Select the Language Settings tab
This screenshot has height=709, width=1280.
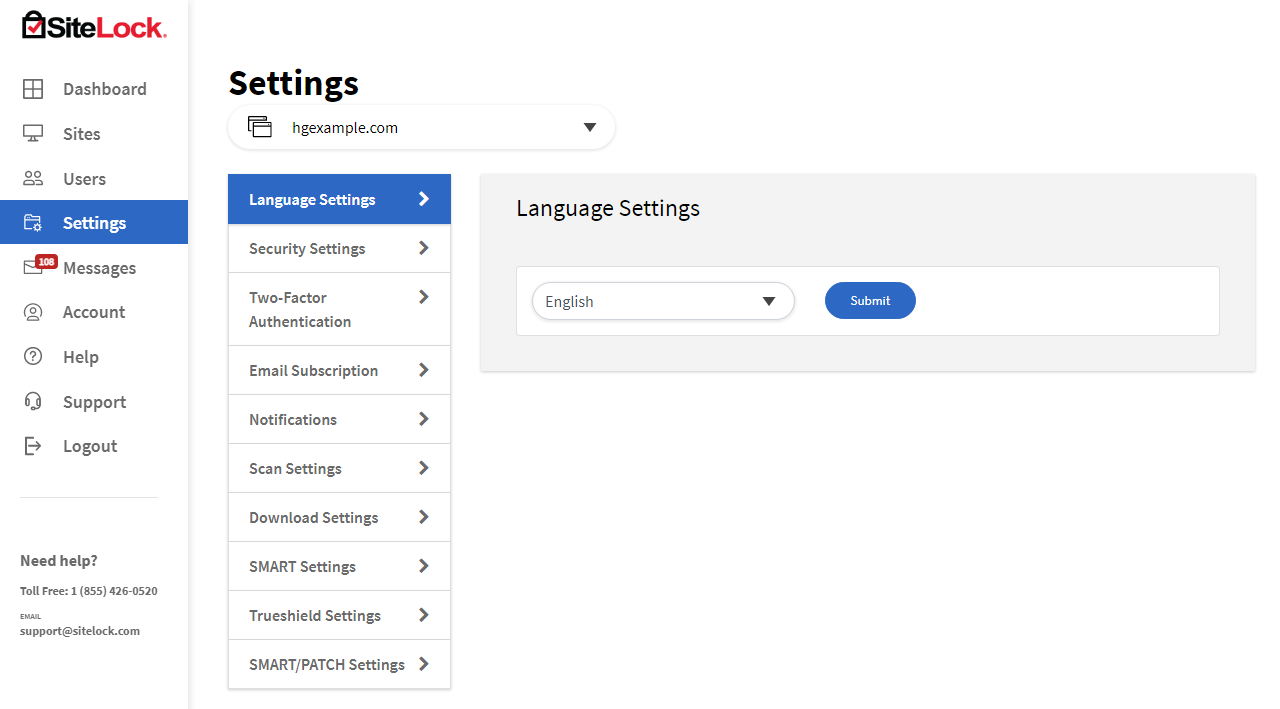(339, 199)
